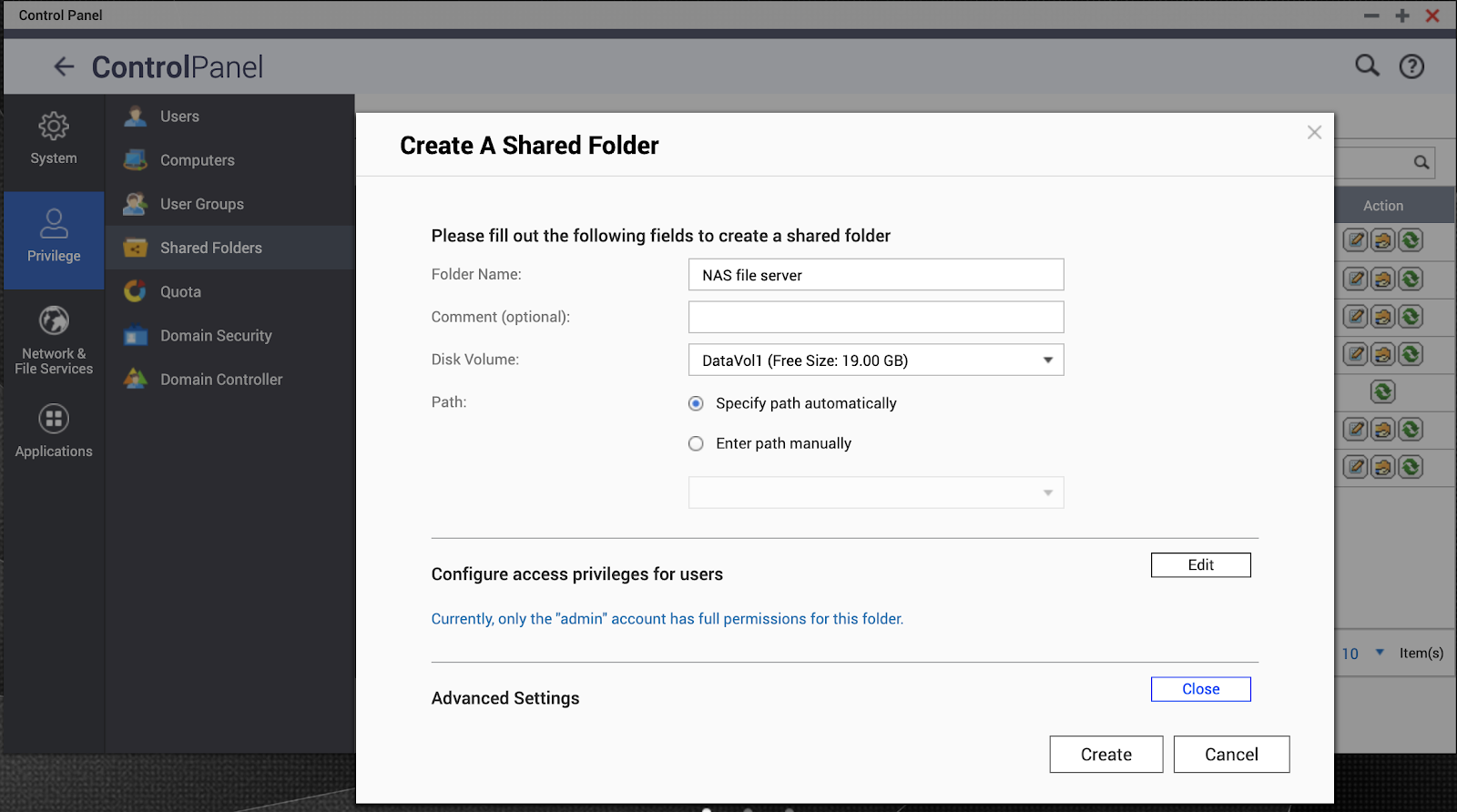Image resolution: width=1457 pixels, height=812 pixels.
Task: Select Enter path manually option
Action: coord(696,443)
